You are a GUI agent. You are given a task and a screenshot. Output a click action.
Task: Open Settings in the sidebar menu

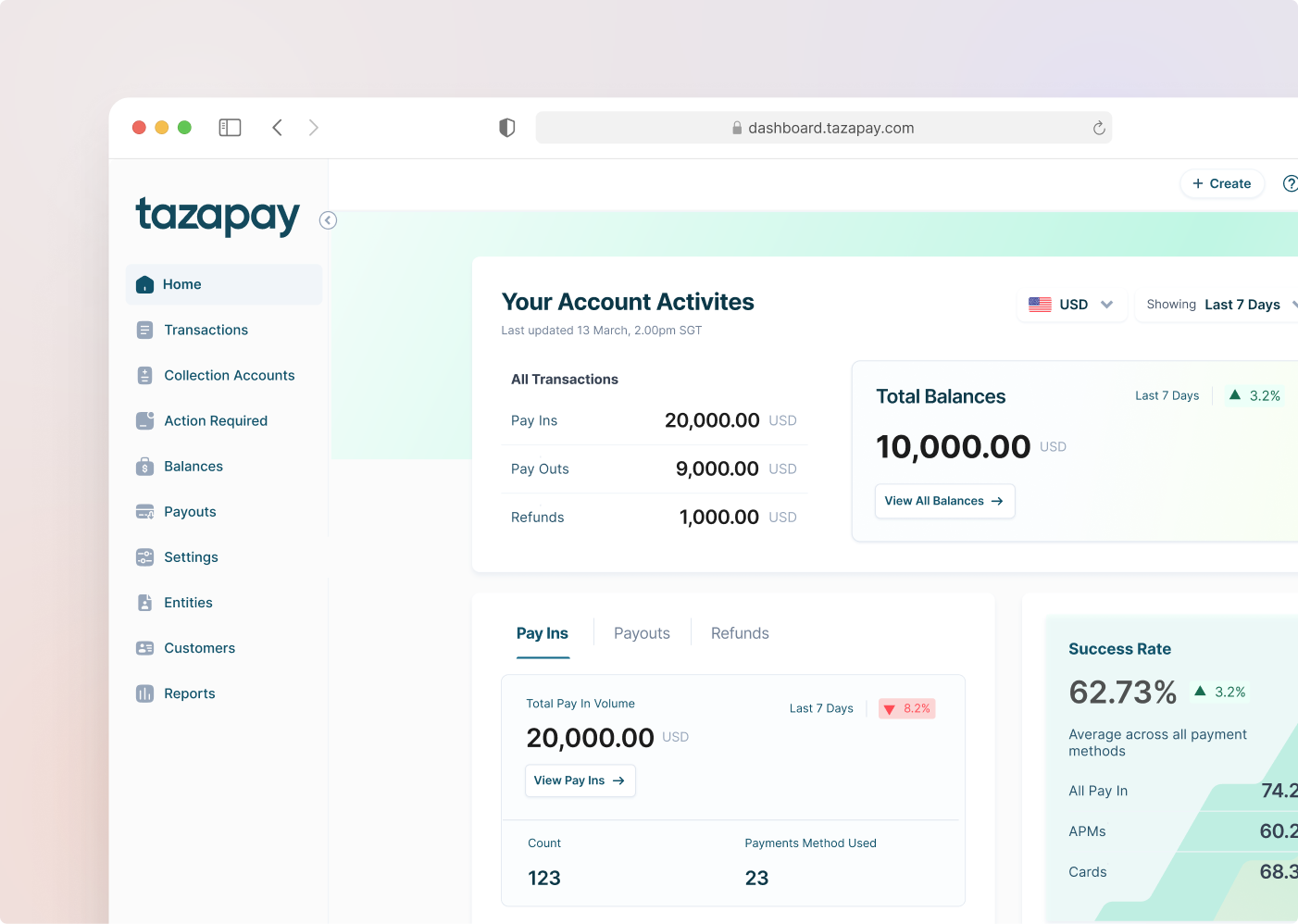224,556
